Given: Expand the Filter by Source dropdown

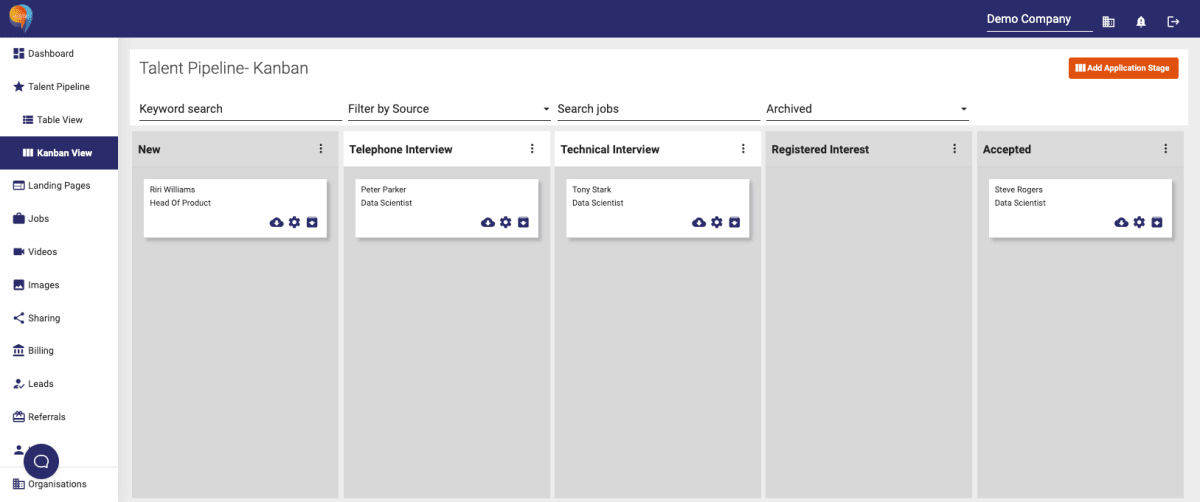Looking at the screenshot, I should tap(449, 109).
